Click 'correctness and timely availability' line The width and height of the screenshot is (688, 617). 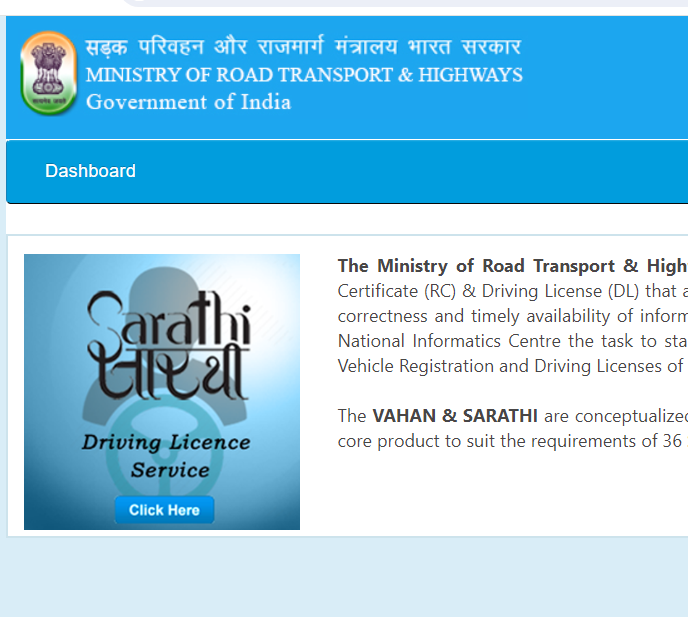[x=512, y=316]
